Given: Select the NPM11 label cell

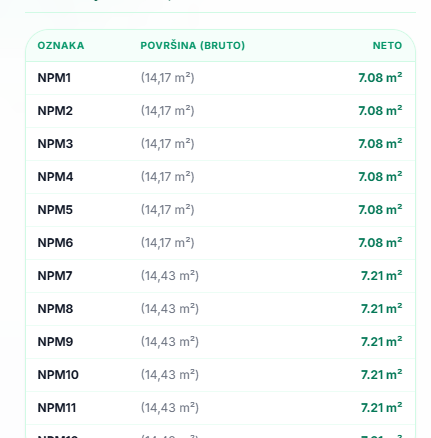Looking at the screenshot, I should [57, 408].
